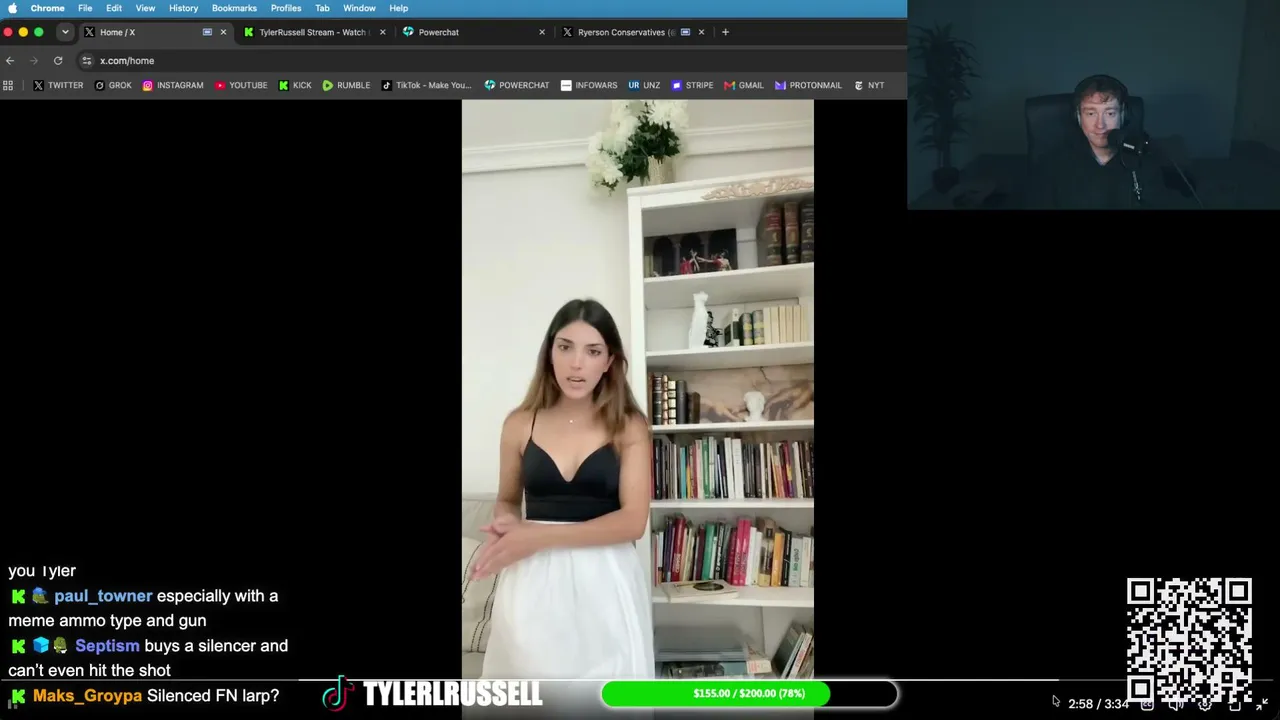Toggle media indicator on Ryerson Conservatives tab
Viewport: 1280px width, 720px height.
(x=685, y=32)
